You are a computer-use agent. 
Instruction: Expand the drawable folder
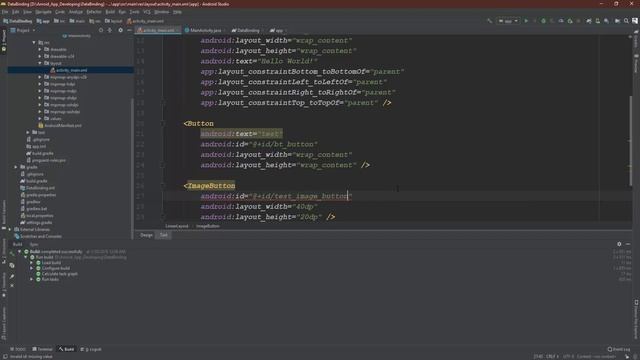(x=40, y=49)
